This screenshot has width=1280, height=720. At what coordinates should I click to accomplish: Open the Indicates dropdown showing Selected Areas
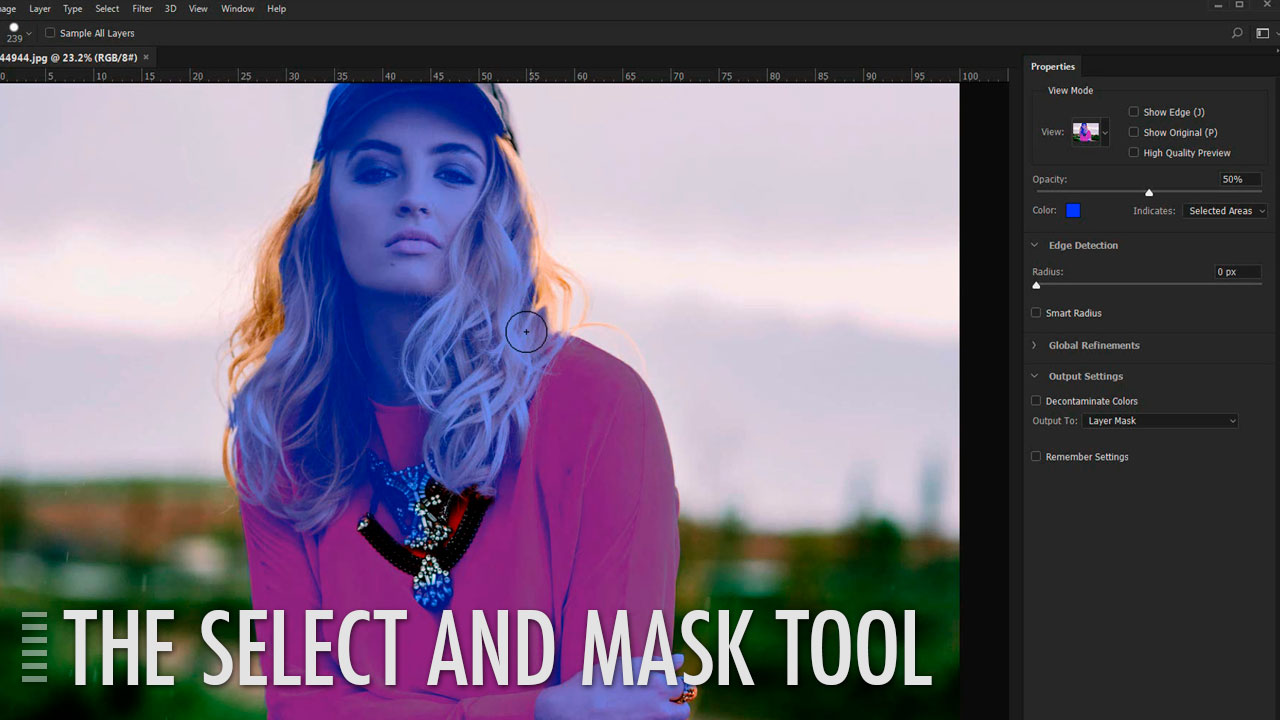(1224, 210)
